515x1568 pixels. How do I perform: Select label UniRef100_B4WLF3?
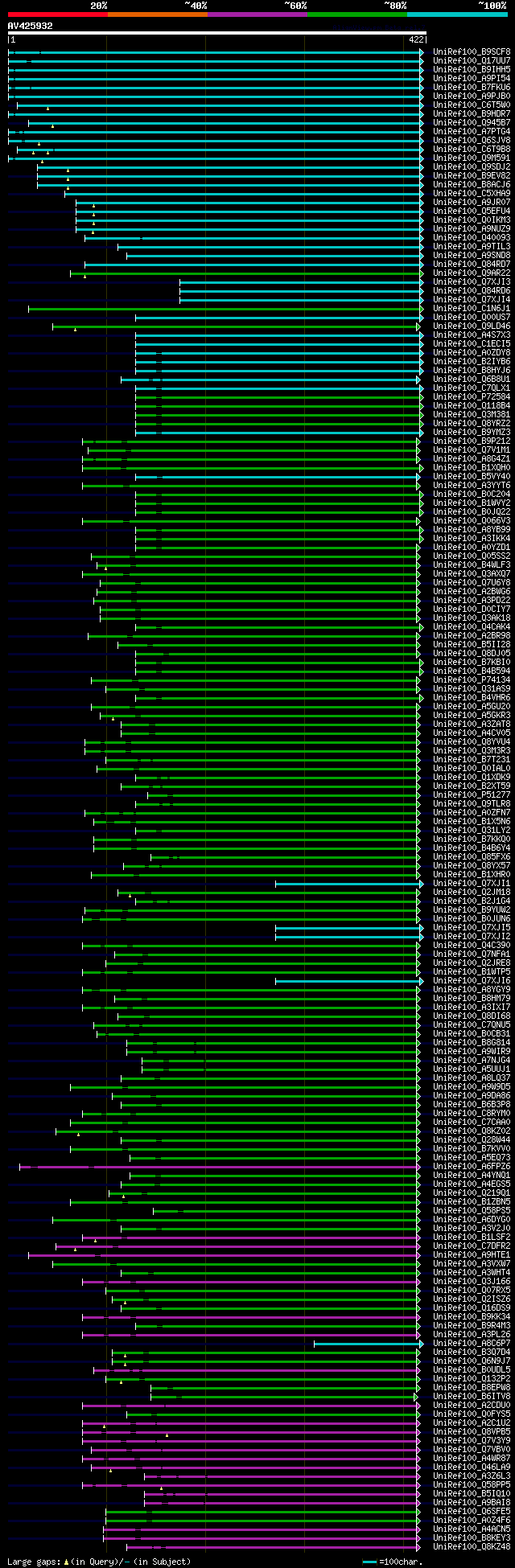[472, 565]
